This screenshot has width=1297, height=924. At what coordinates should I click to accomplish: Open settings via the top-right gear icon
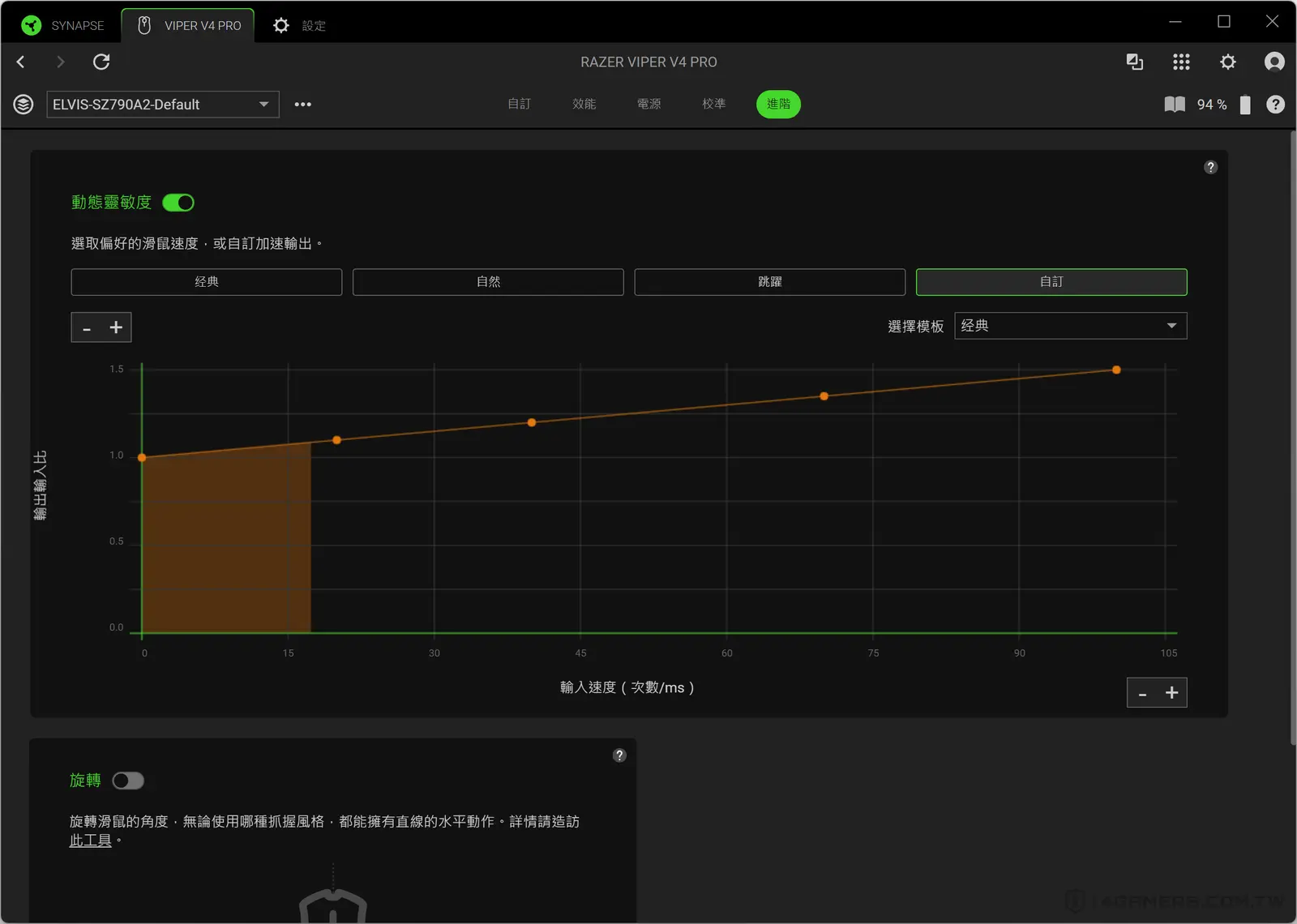(x=1228, y=62)
